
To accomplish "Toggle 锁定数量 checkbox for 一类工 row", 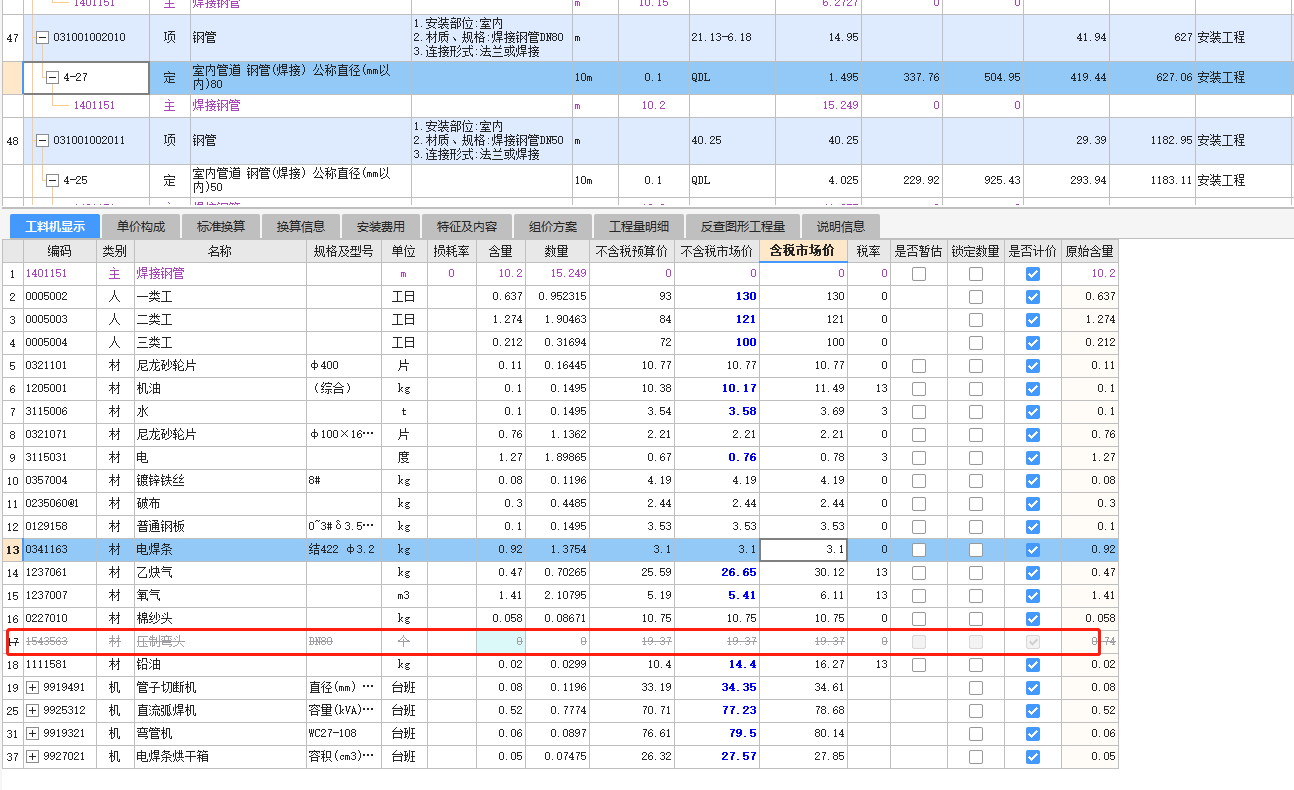I will pos(975,296).
